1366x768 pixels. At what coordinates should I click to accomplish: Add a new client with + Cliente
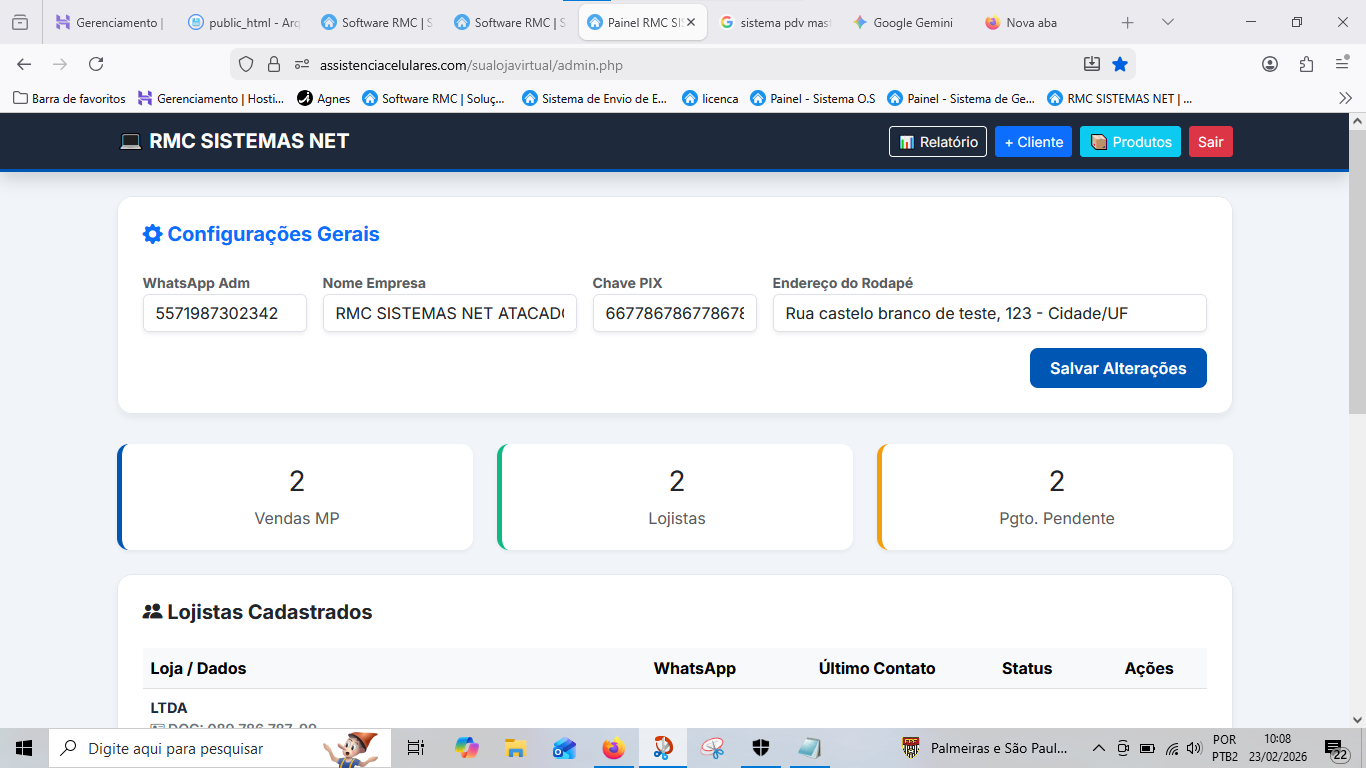1033,142
